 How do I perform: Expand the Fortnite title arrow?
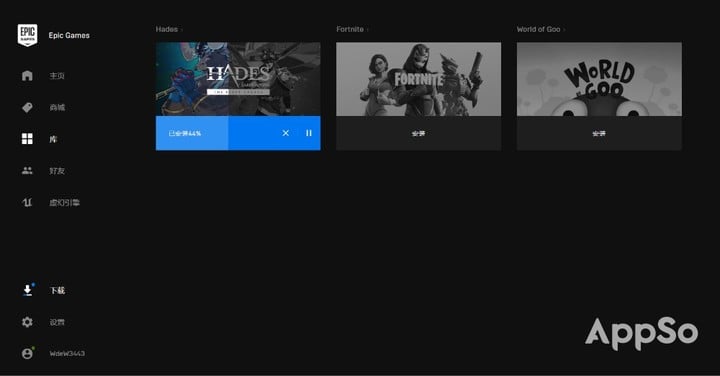[x=368, y=29]
